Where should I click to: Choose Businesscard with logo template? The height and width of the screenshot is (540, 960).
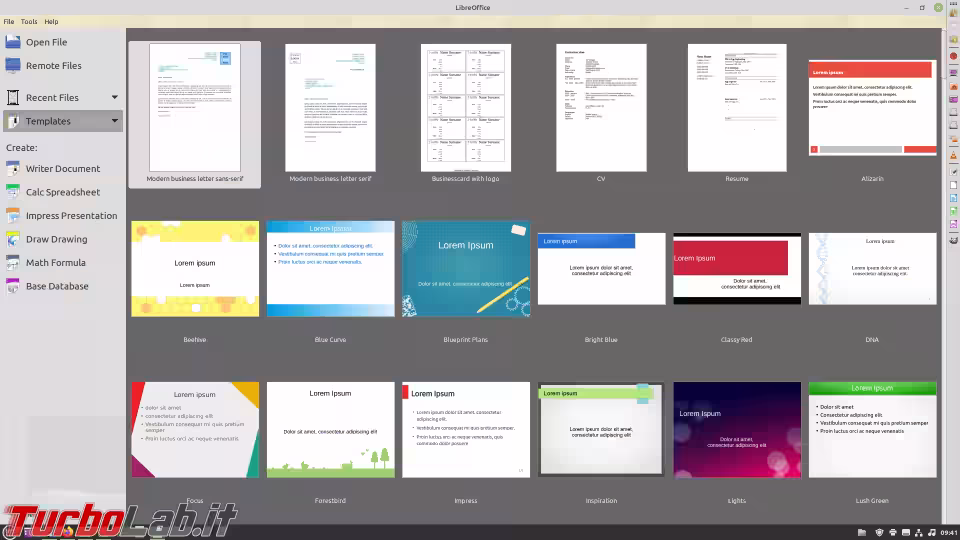point(465,108)
